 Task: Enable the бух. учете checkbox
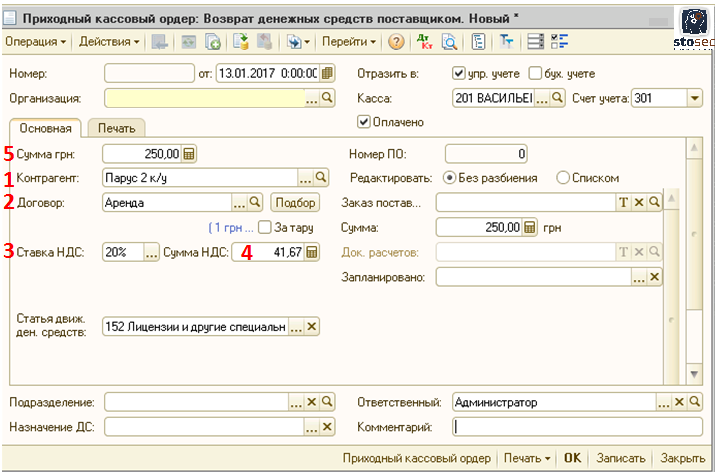[535, 73]
